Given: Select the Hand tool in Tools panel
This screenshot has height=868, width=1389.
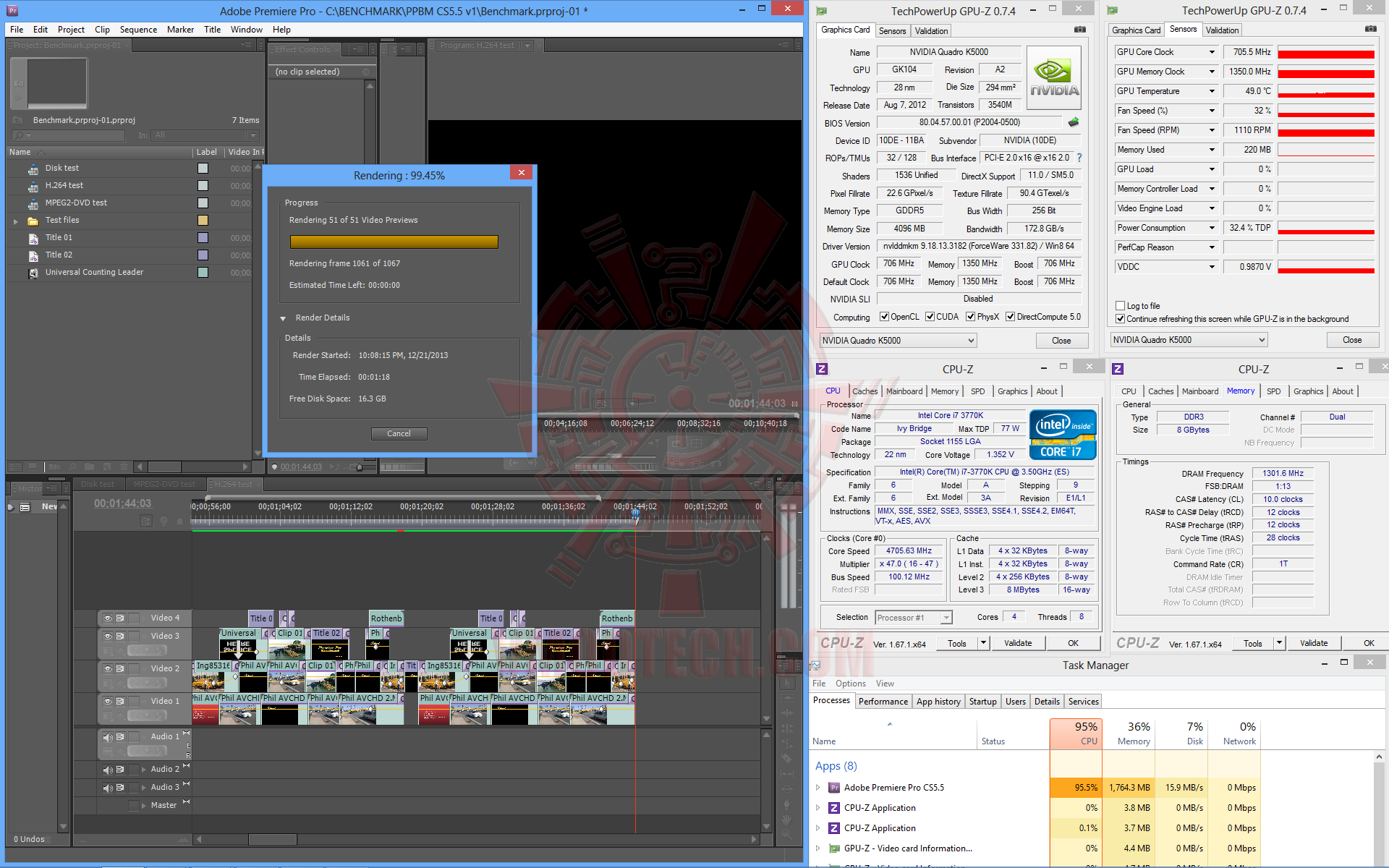Looking at the screenshot, I should tap(786, 820).
